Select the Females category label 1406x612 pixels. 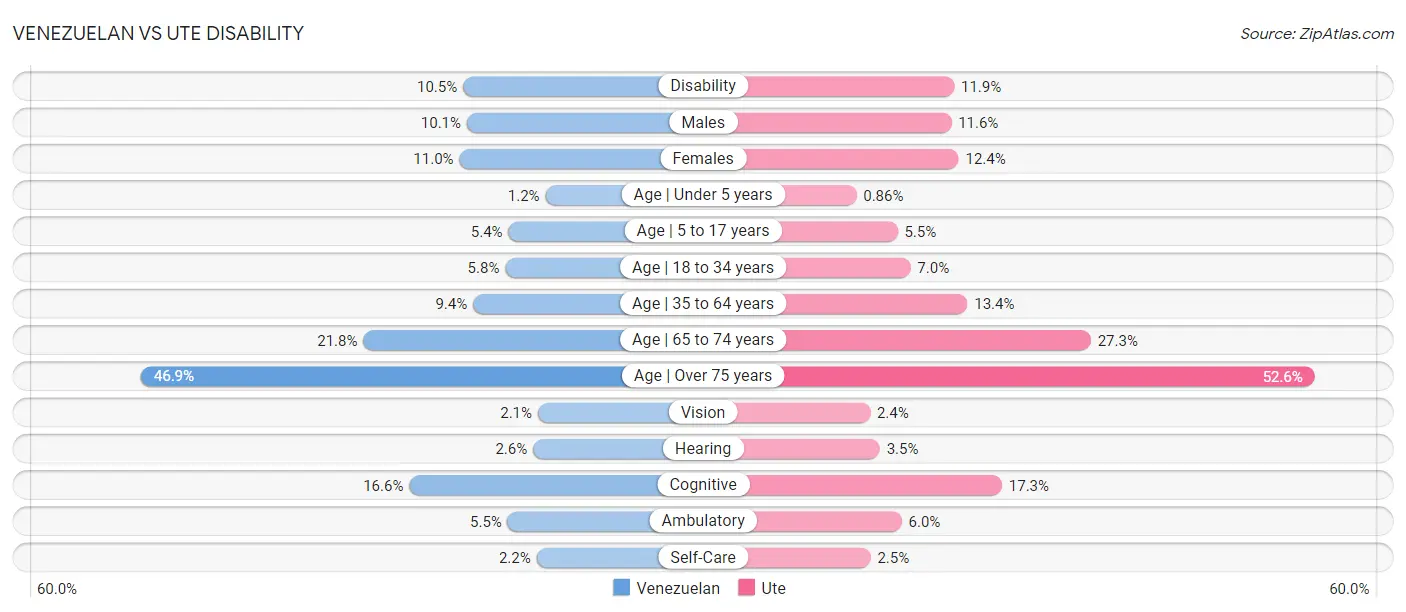tap(703, 158)
